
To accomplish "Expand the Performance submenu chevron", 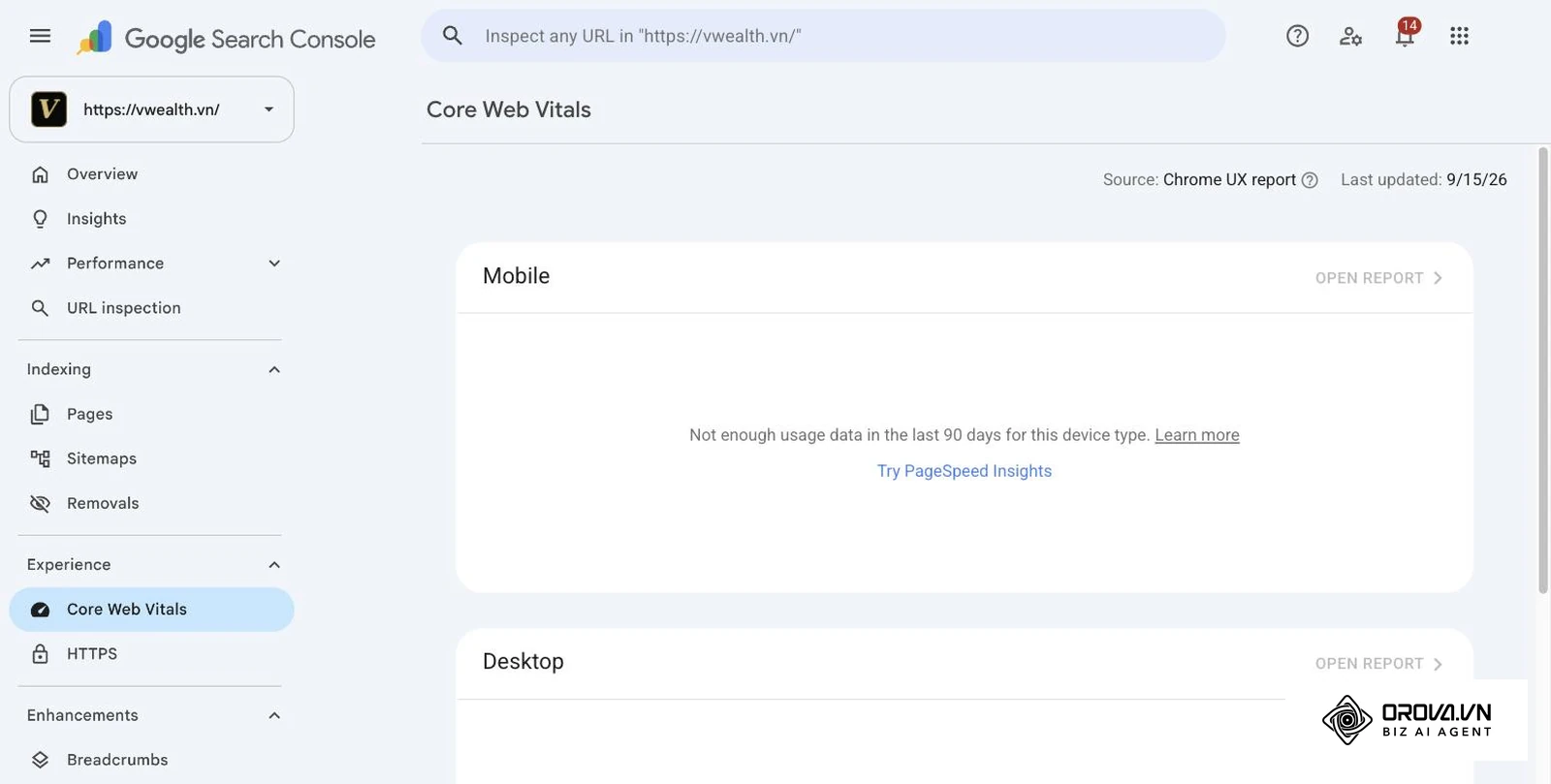I will pos(274,264).
